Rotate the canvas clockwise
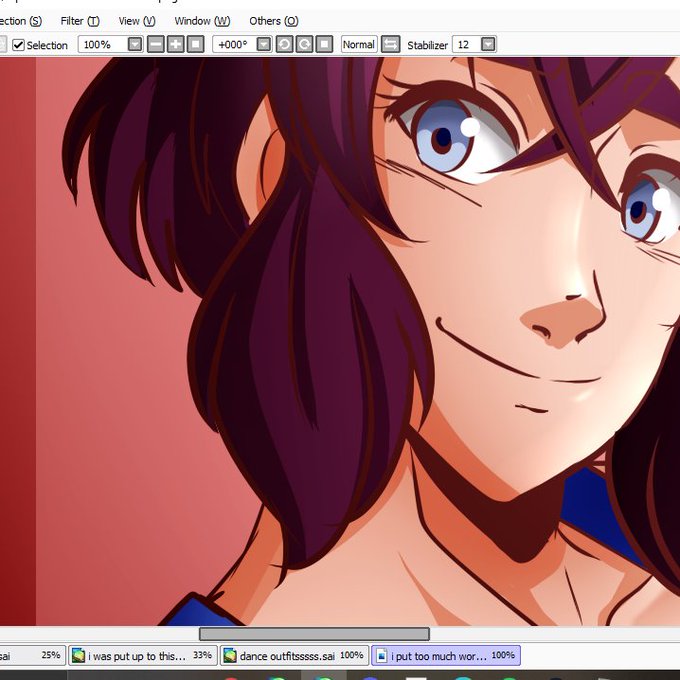The height and width of the screenshot is (680, 680). 304,44
